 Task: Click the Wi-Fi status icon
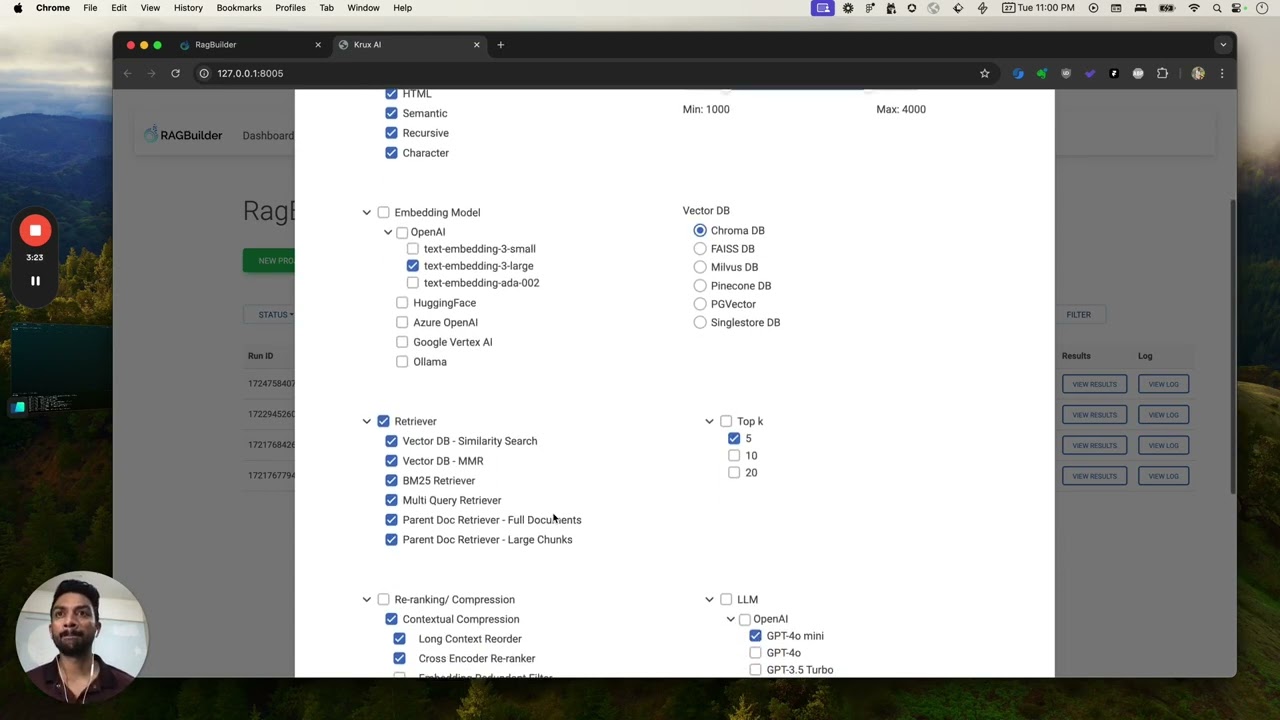[x=1193, y=8]
